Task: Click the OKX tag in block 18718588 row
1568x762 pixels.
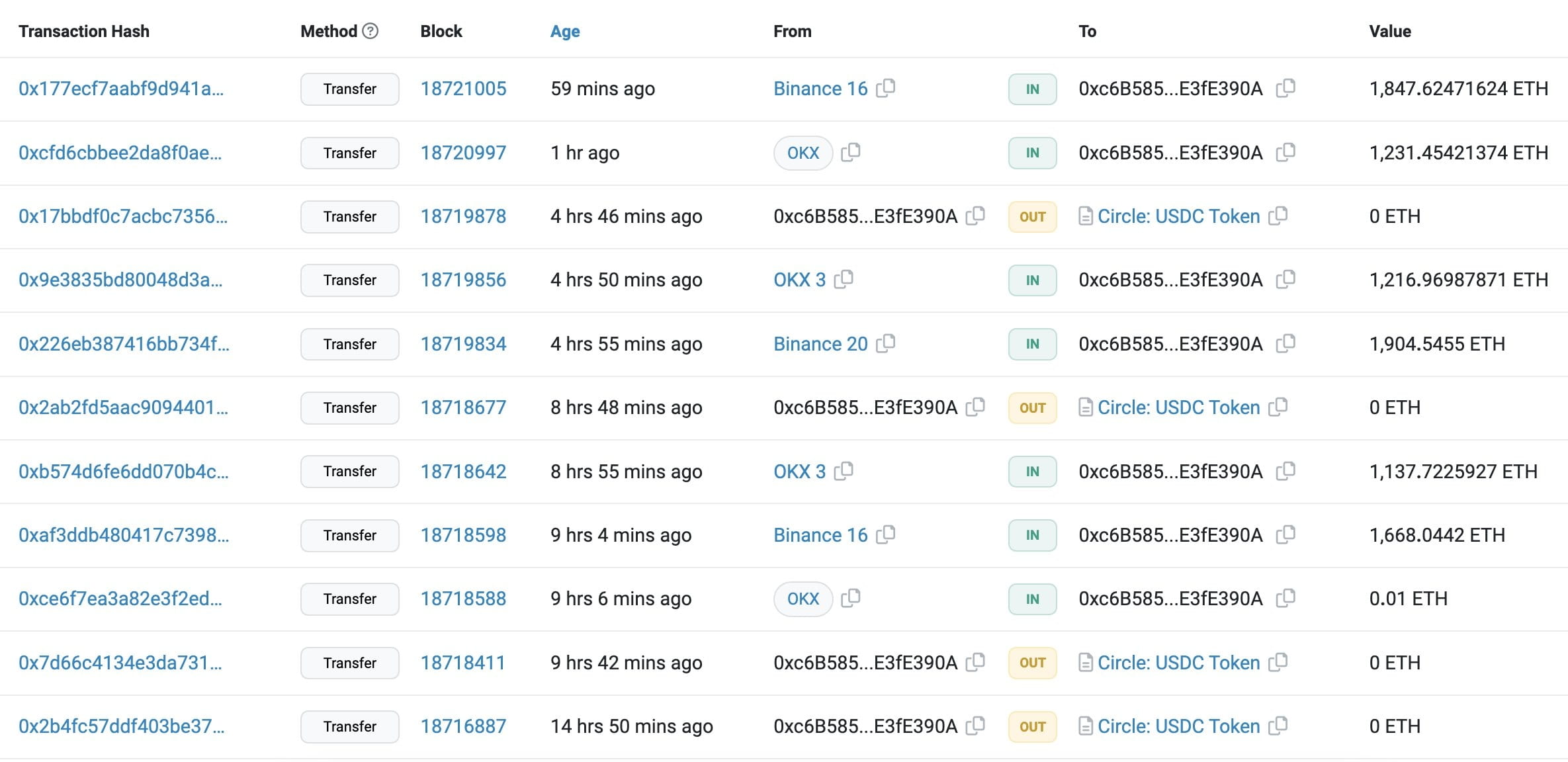Action: 803,599
